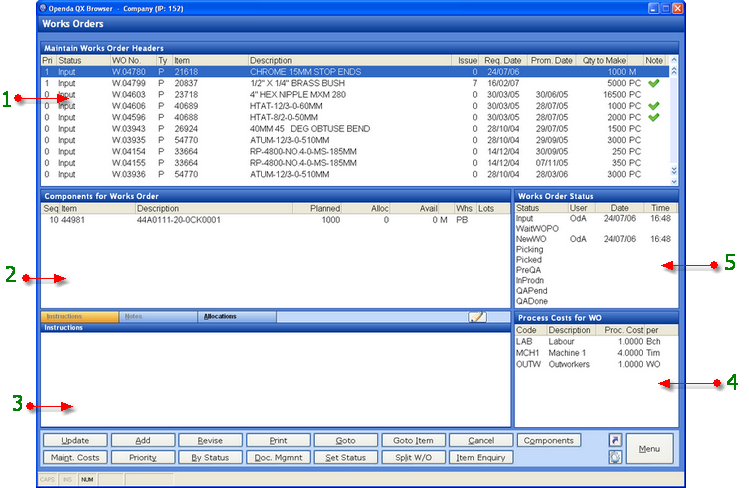Click the By Status button
Viewport: 749px width, 488px height.
[x=211, y=457]
